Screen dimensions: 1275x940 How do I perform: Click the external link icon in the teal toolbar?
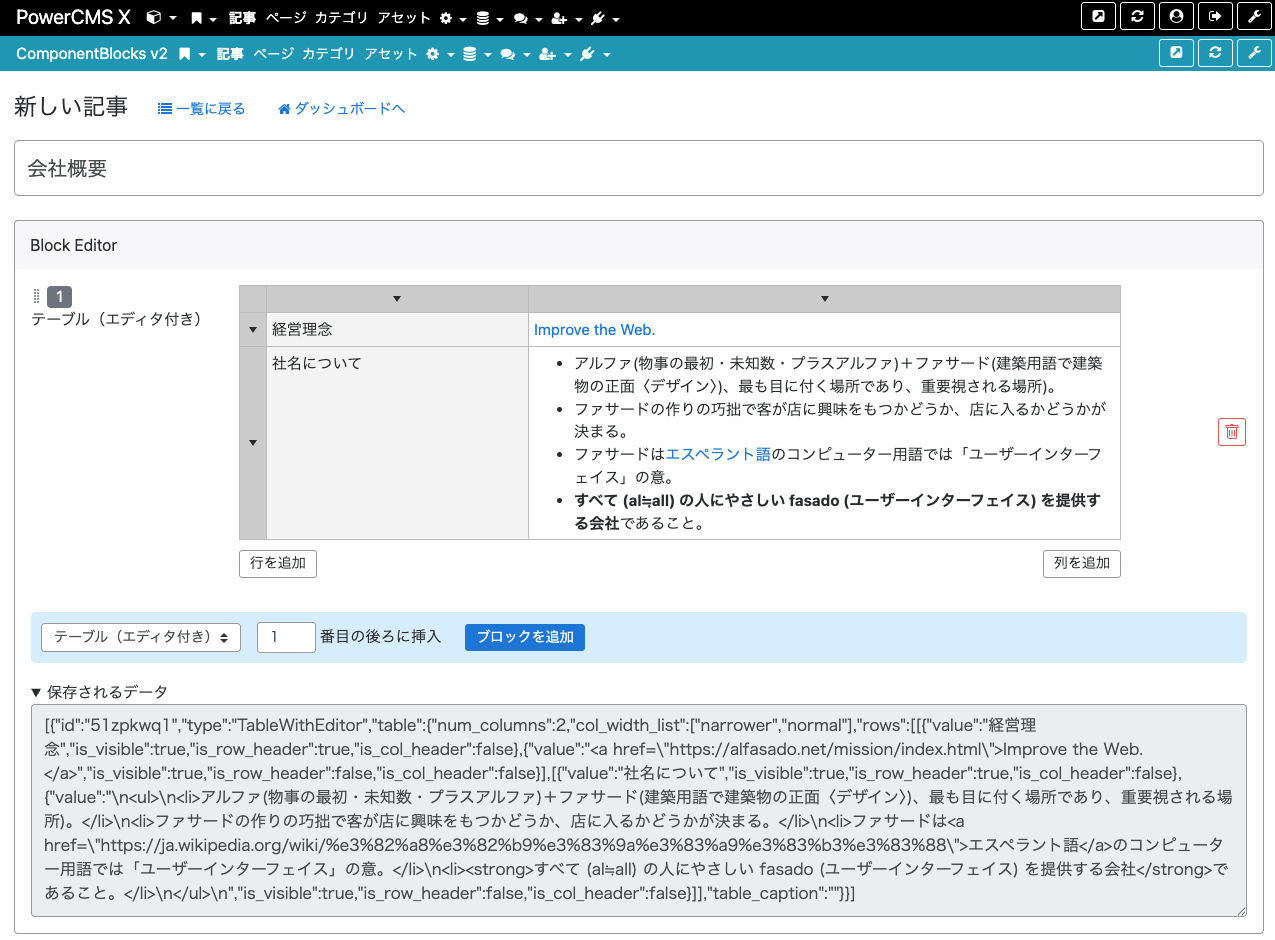[x=1176, y=52]
